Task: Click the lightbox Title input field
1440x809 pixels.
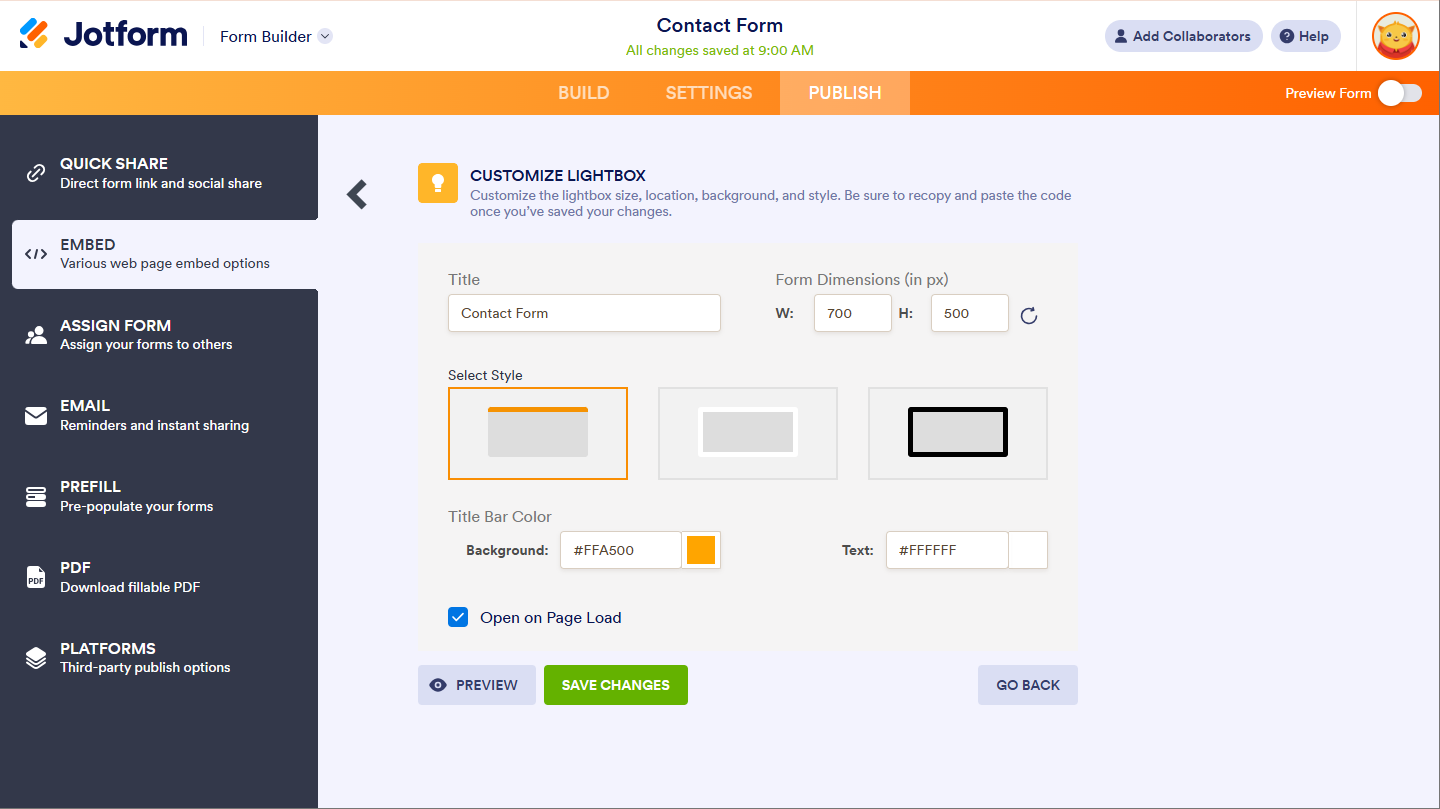Action: click(x=584, y=313)
